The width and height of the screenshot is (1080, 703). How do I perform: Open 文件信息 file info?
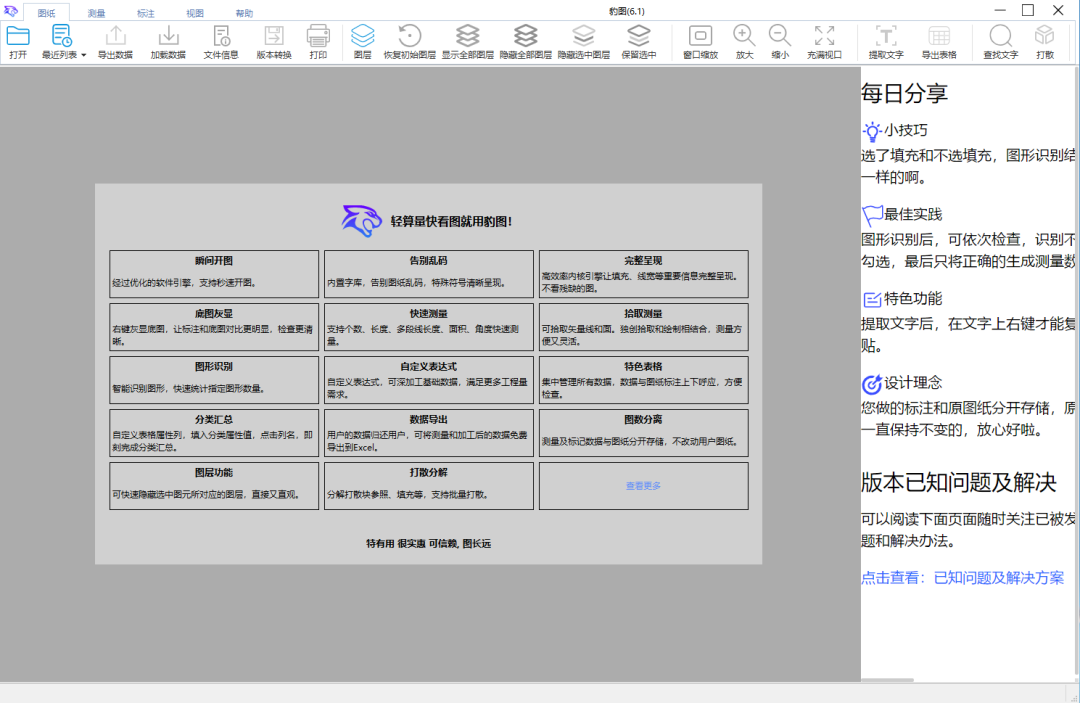pos(221,42)
